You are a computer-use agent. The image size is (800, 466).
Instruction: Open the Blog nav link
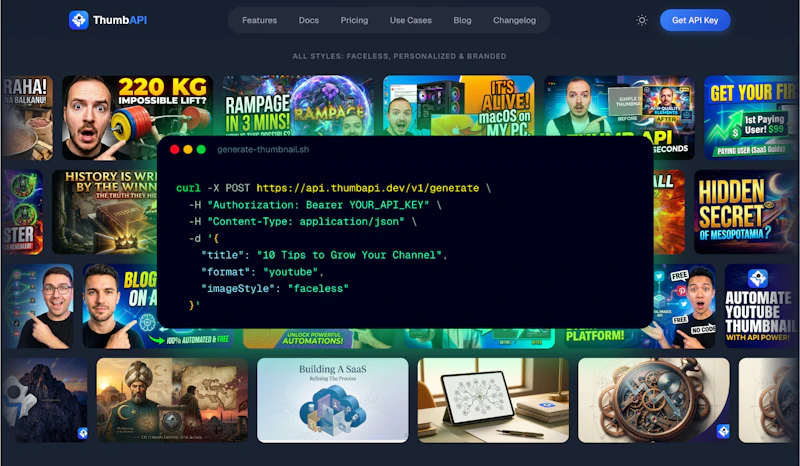tap(462, 20)
